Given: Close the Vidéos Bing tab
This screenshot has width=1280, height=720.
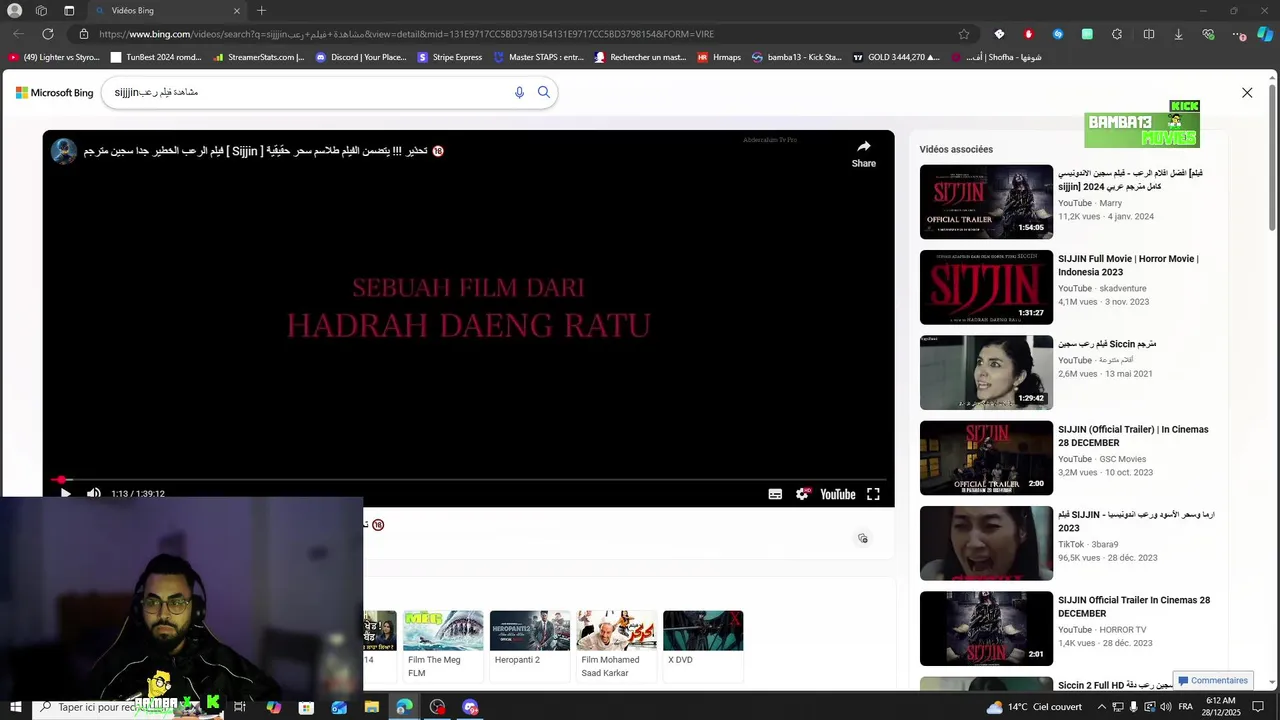Looking at the screenshot, I should (237, 11).
